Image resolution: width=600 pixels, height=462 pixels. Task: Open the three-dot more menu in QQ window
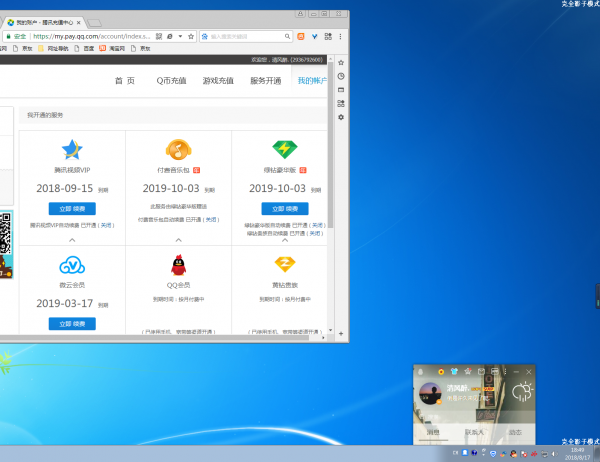tap(505, 372)
